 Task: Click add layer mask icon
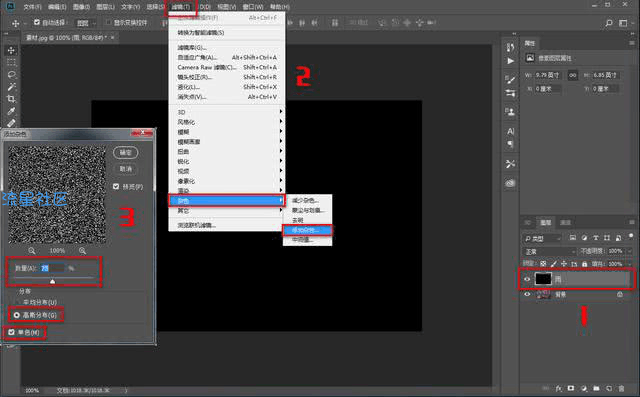click(571, 388)
